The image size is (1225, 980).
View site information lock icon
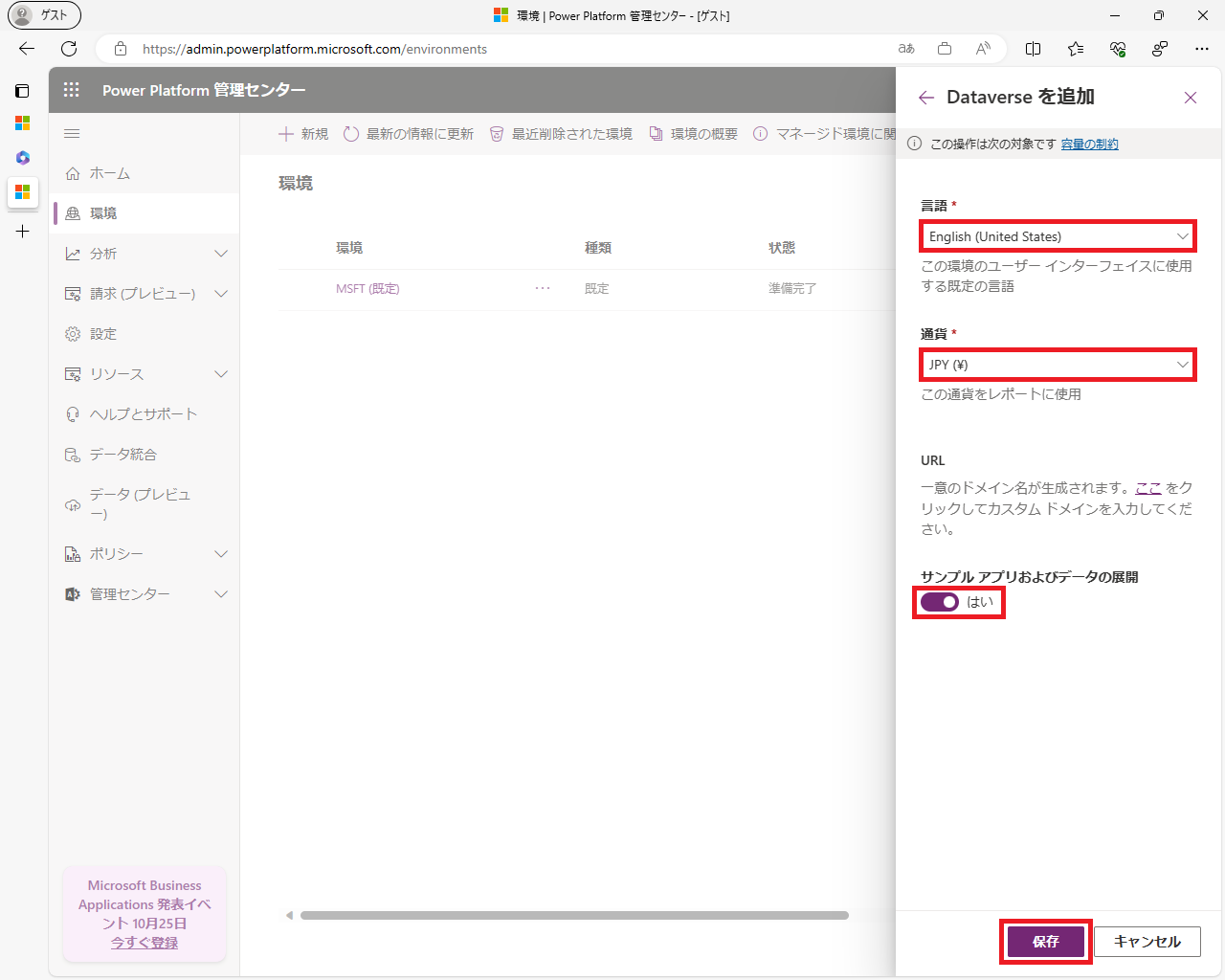121,49
